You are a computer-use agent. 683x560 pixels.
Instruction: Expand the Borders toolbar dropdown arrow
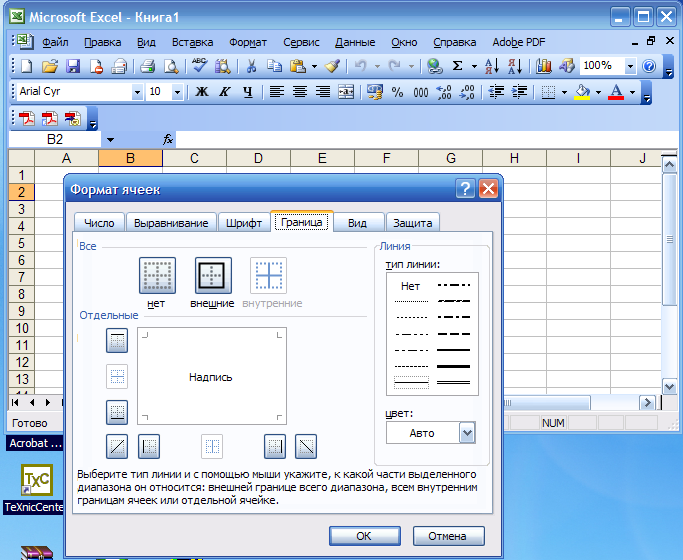565,92
